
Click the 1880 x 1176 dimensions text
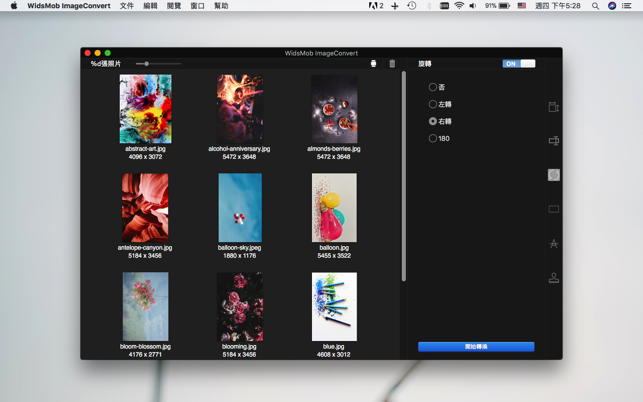pyautogui.click(x=239, y=256)
